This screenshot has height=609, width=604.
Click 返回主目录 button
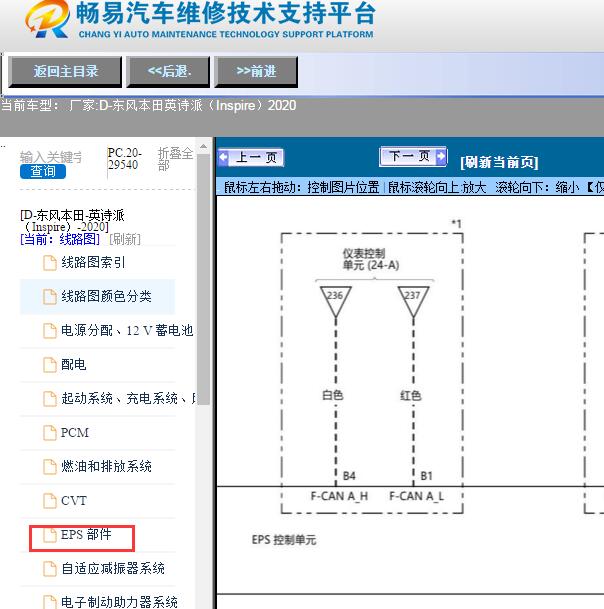coord(65,72)
